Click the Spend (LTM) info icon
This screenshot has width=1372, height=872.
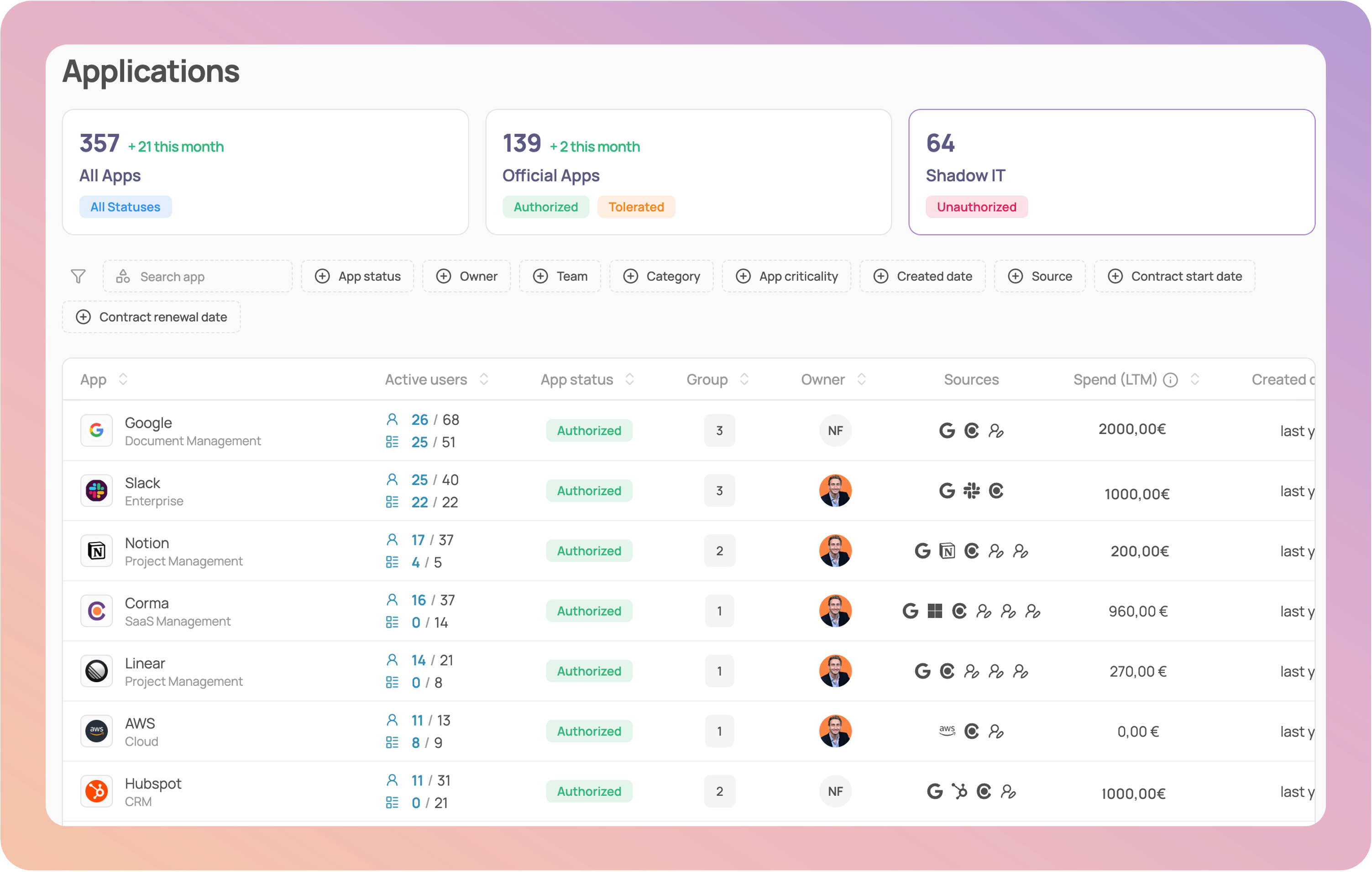click(1170, 380)
